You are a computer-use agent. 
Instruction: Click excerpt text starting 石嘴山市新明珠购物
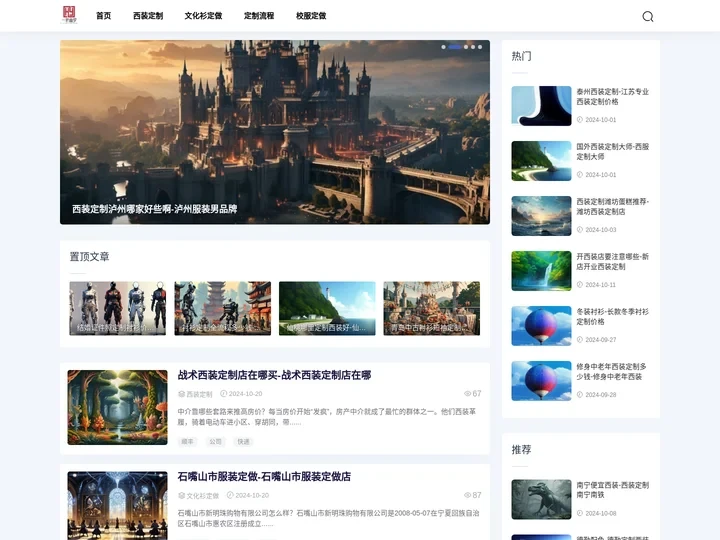click(x=328, y=518)
